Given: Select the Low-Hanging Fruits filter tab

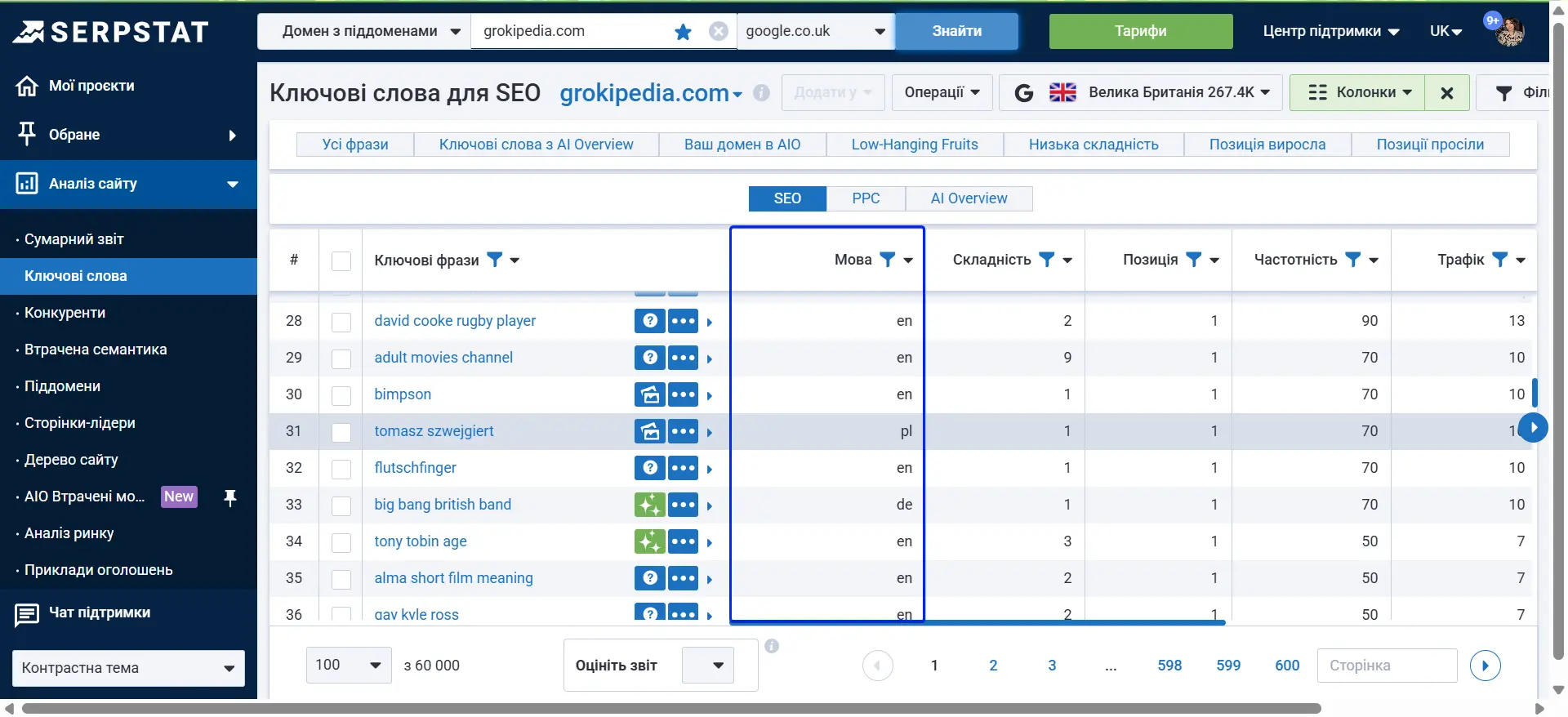Looking at the screenshot, I should [x=914, y=145].
